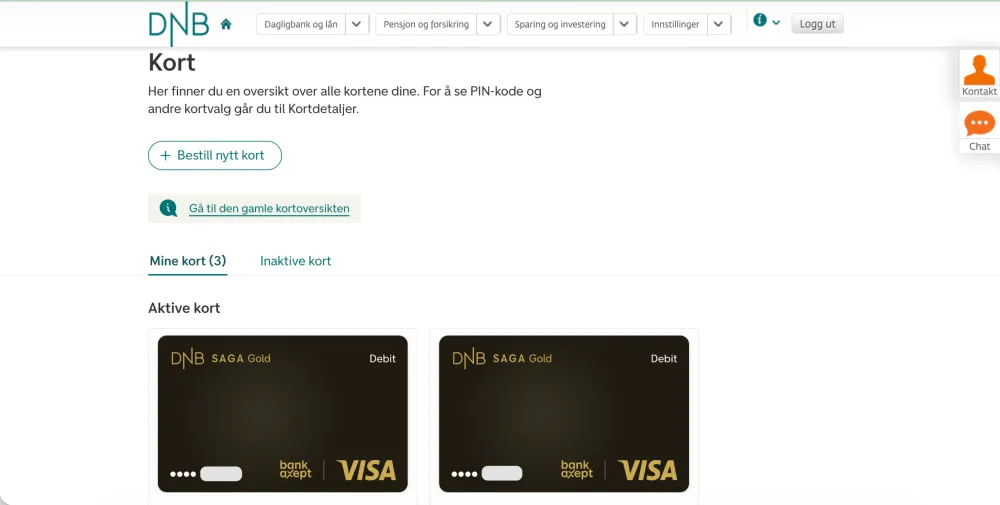1000x505 pixels.
Task: Click the BankAxept logo on second card
Action: [x=576, y=469]
